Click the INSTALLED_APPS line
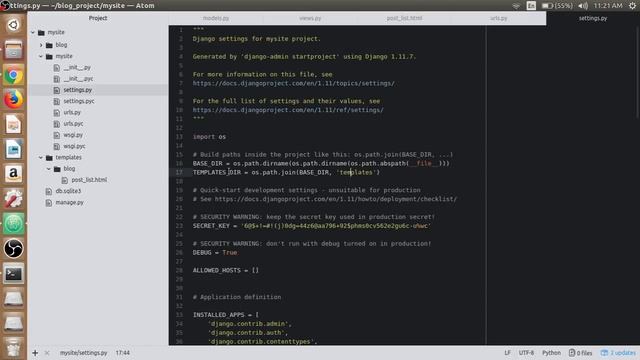Screen dimensions: 640x360 [226, 315]
